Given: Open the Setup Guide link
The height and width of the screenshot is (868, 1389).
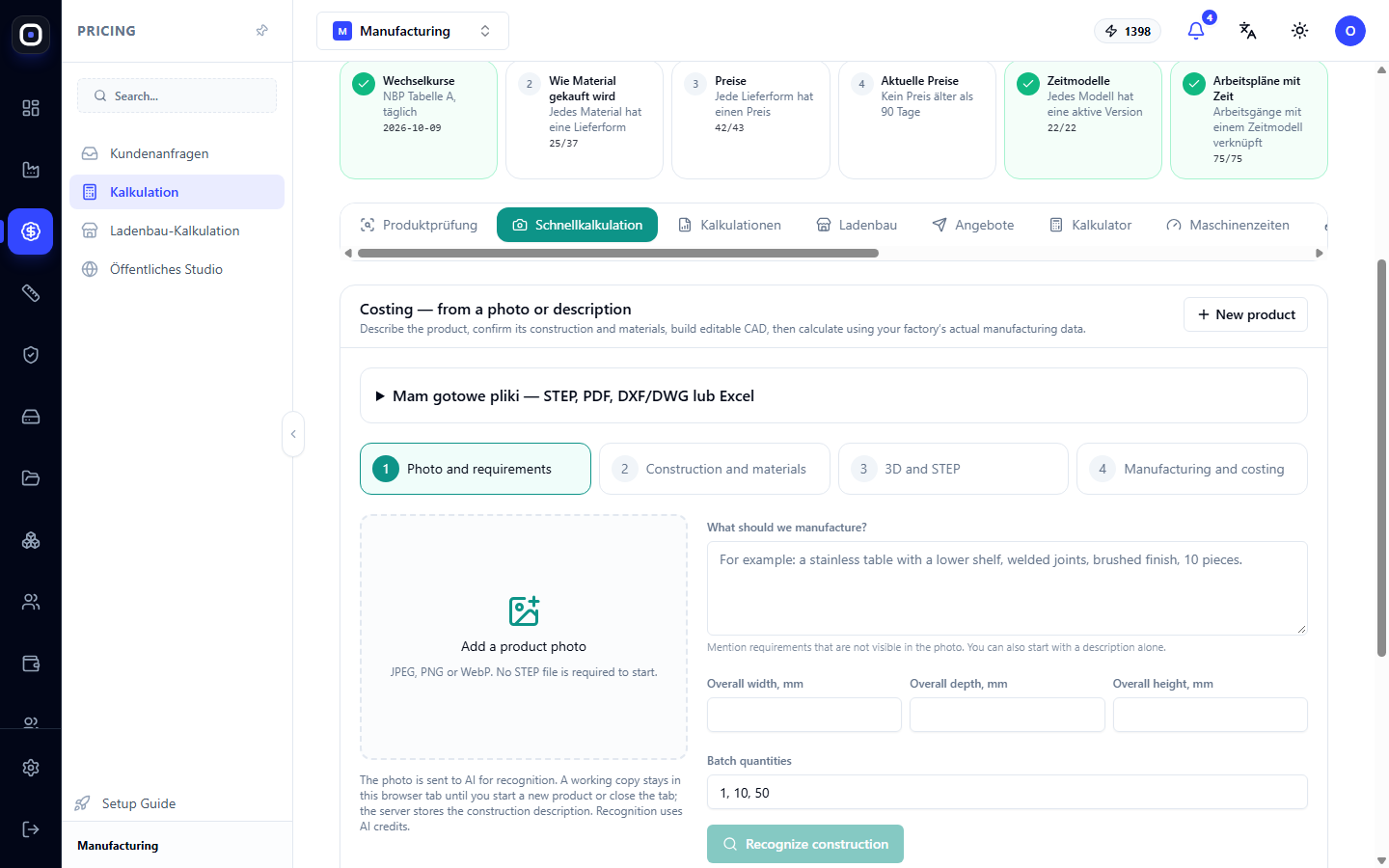Looking at the screenshot, I should (126, 803).
